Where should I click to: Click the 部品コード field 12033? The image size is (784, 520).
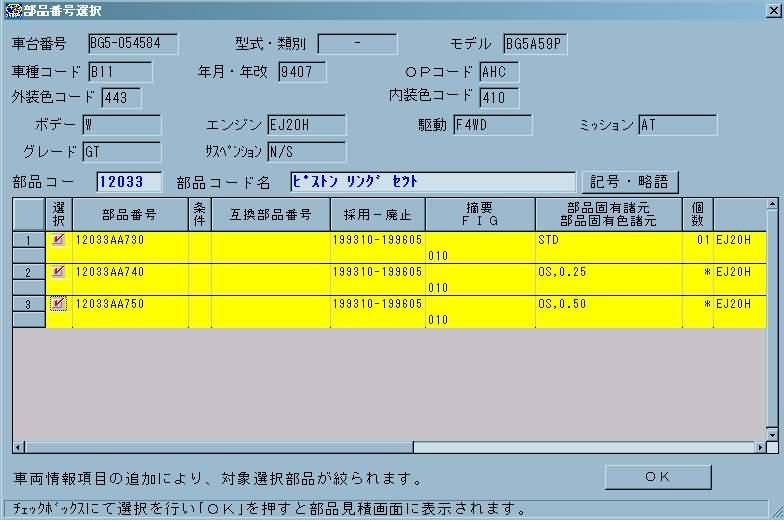(129, 182)
